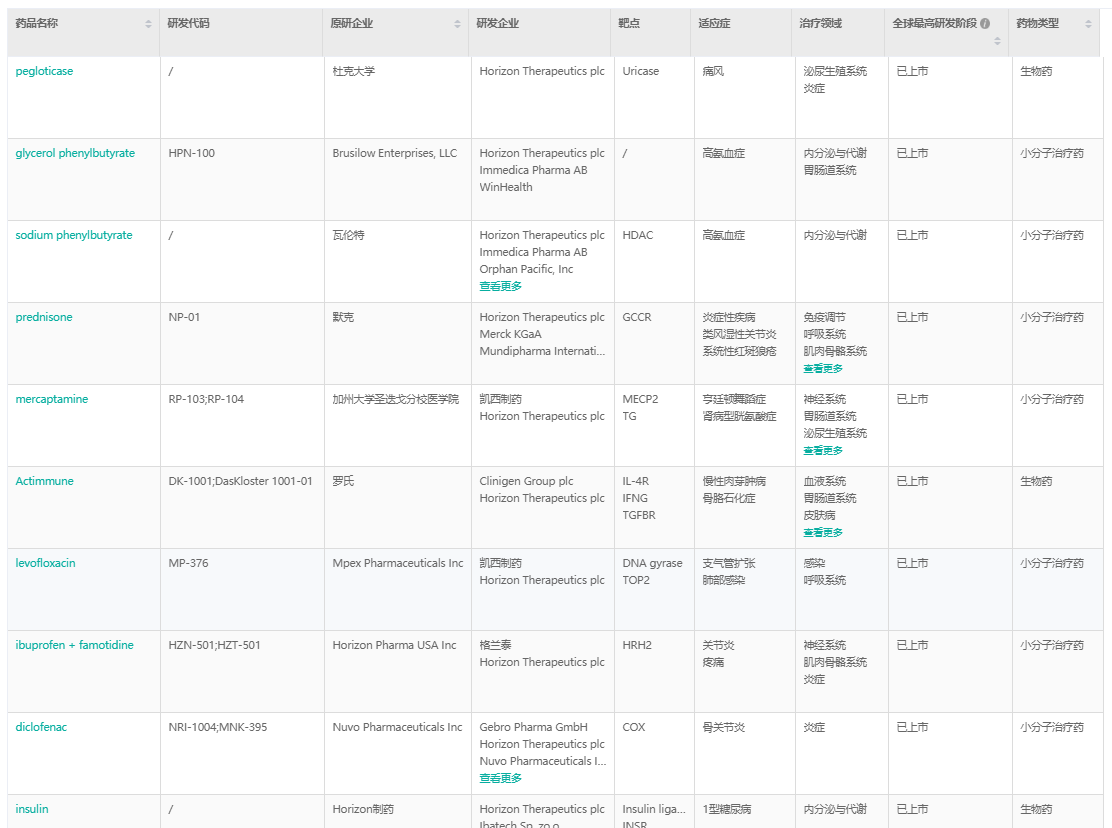The image size is (1112, 828).
Task: Expand 查看更多 in prednisone 治疗领域 cell
Action: pos(823,368)
